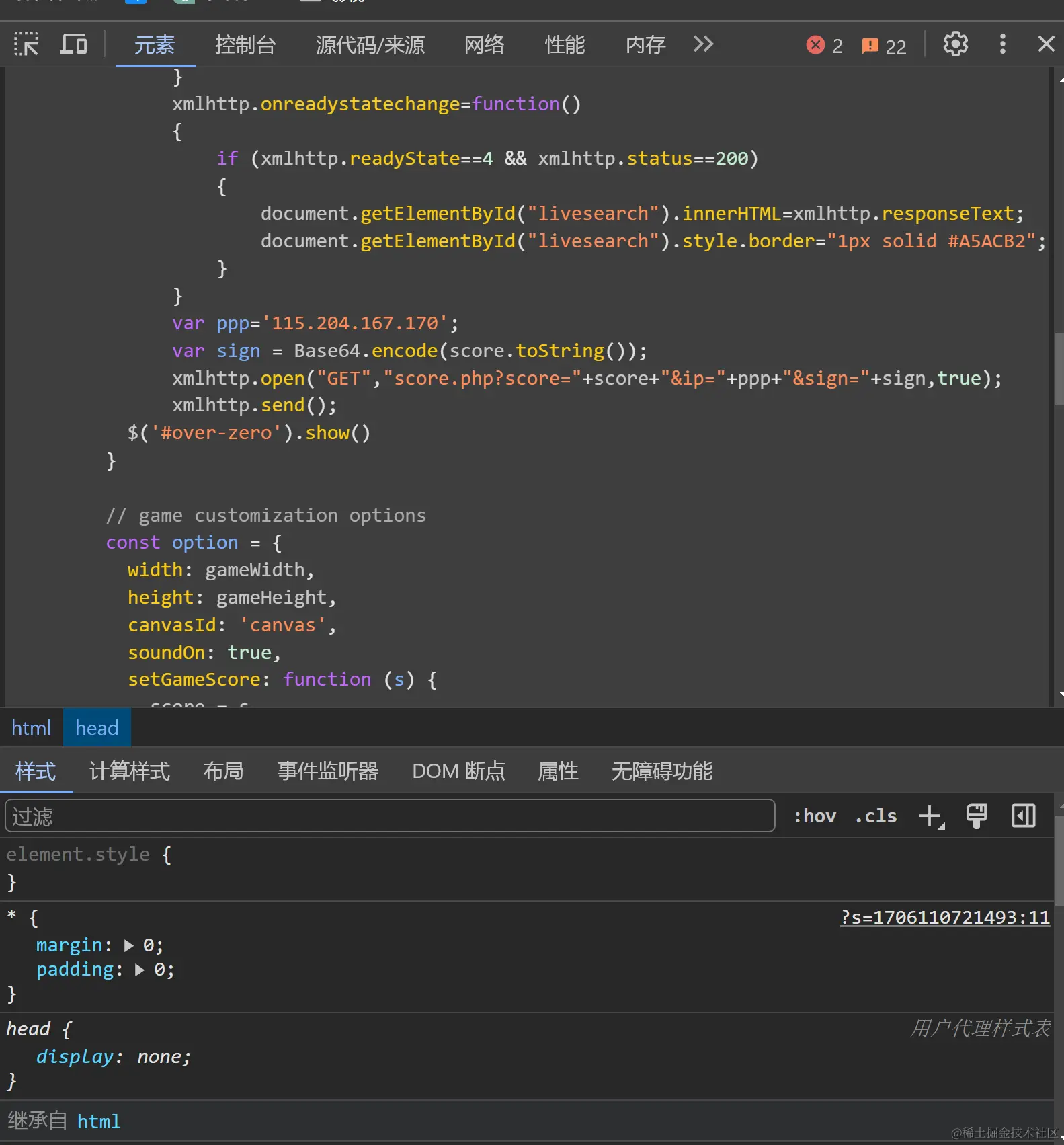This screenshot has height=1145, width=1064.
Task: Click the xmlhttp.open GET score.php line
Action: click(x=587, y=379)
